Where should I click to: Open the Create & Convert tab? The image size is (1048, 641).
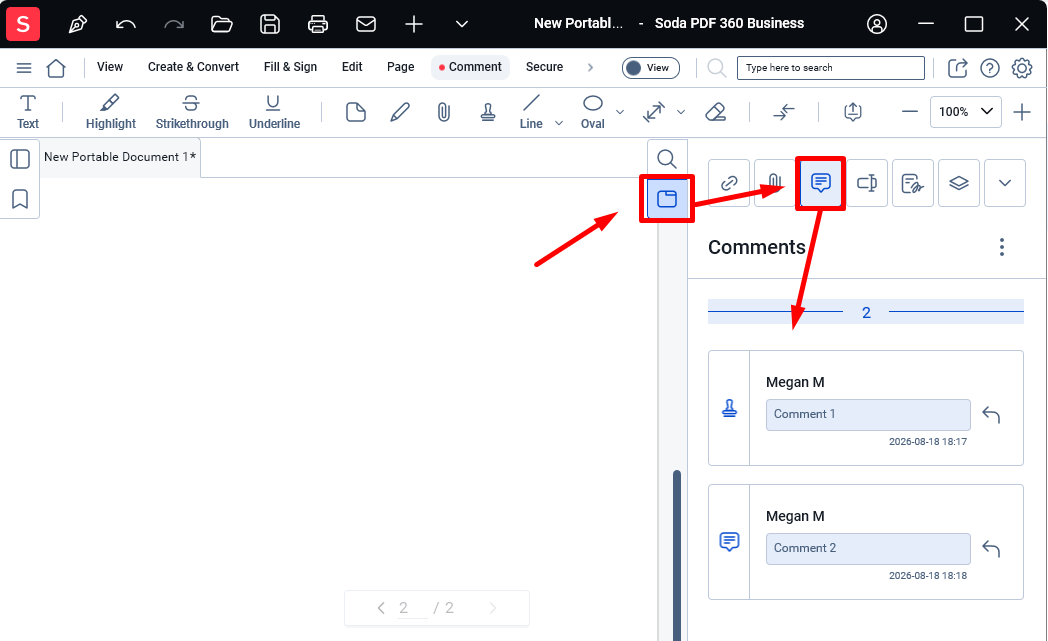(193, 67)
